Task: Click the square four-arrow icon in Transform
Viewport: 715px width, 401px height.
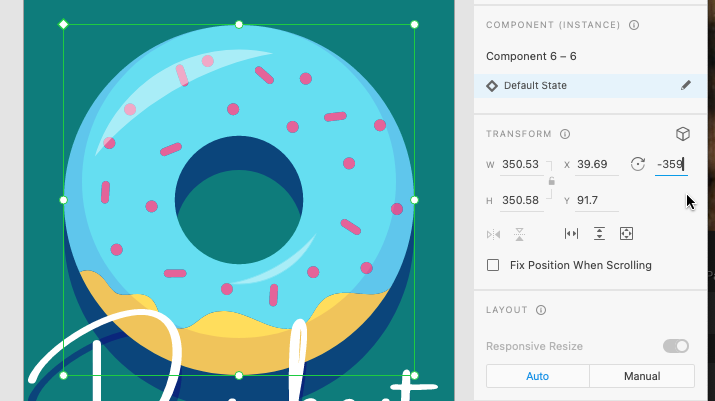Action: coord(626,234)
